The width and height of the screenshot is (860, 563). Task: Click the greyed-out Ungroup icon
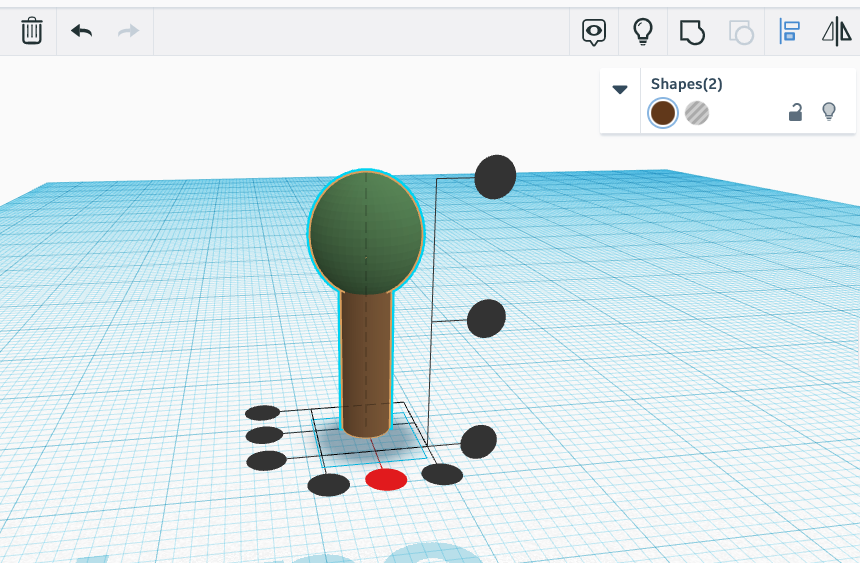(741, 32)
